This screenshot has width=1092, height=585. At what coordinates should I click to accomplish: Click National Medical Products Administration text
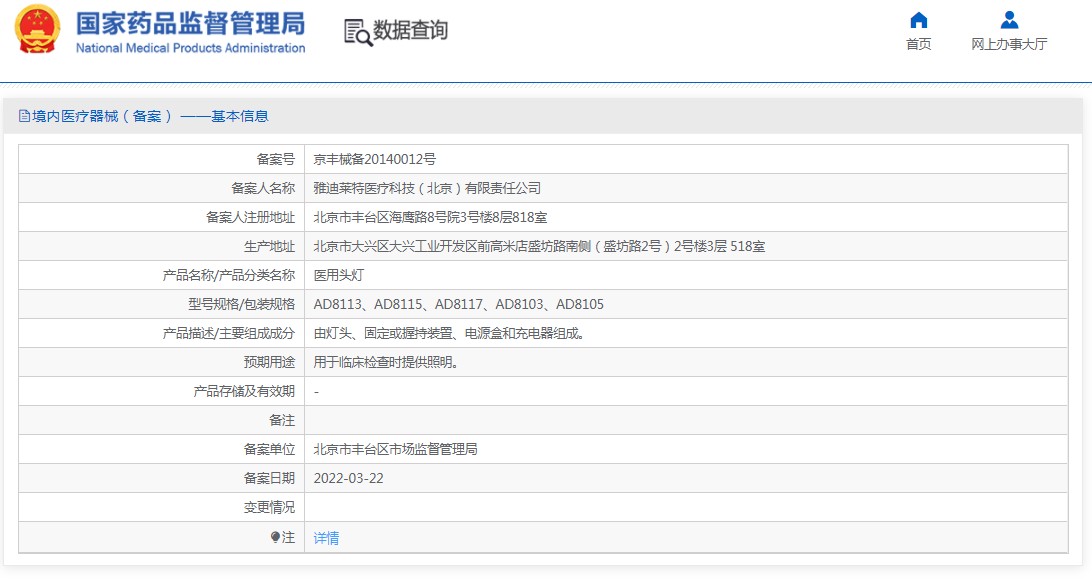coord(190,48)
